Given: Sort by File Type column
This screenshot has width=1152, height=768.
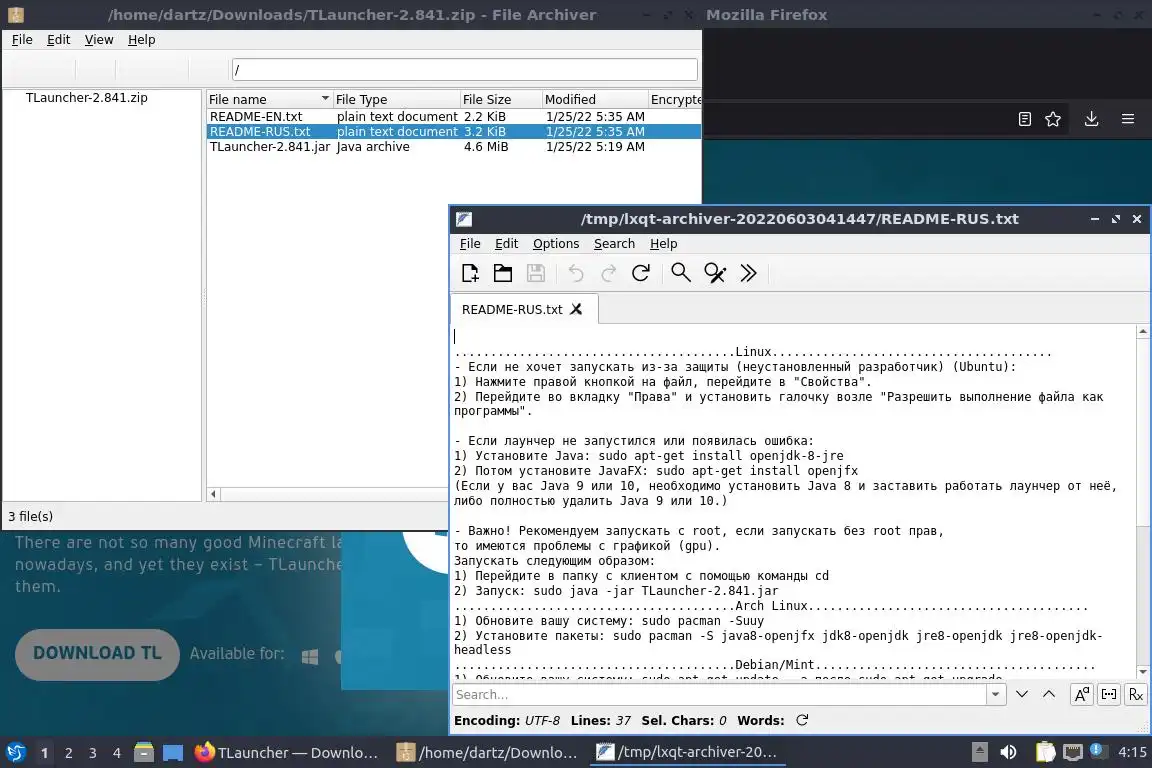Looking at the screenshot, I should pos(396,99).
